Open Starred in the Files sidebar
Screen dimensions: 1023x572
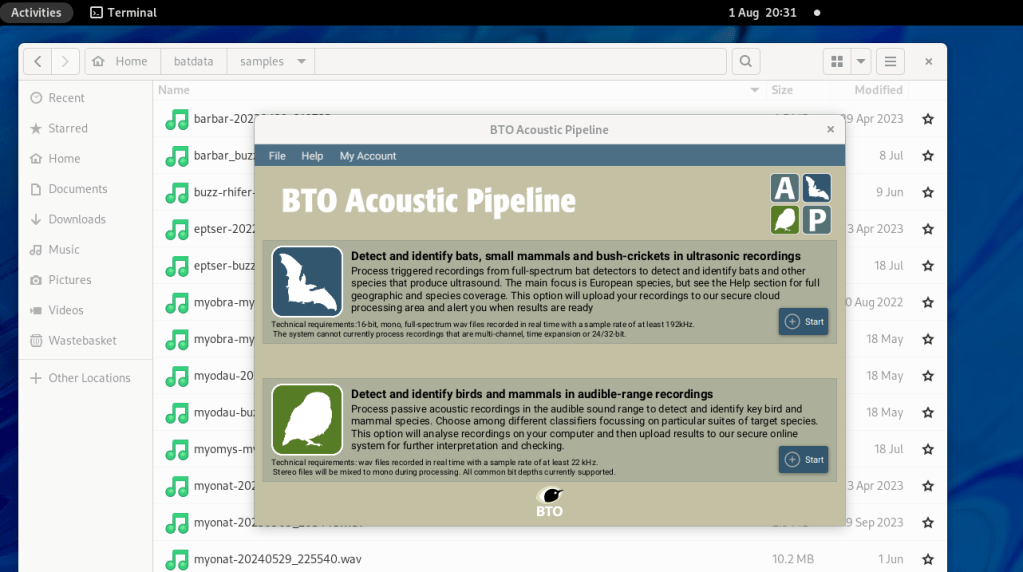(85, 128)
